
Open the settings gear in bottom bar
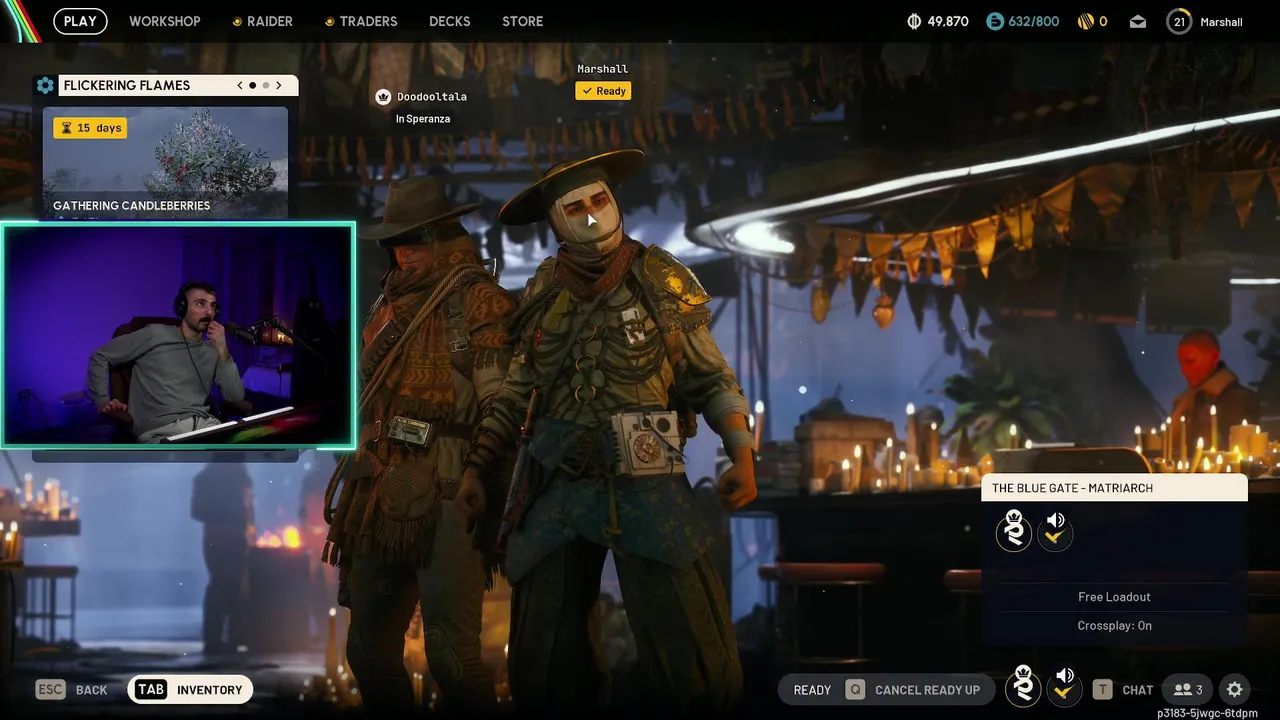pos(1235,690)
